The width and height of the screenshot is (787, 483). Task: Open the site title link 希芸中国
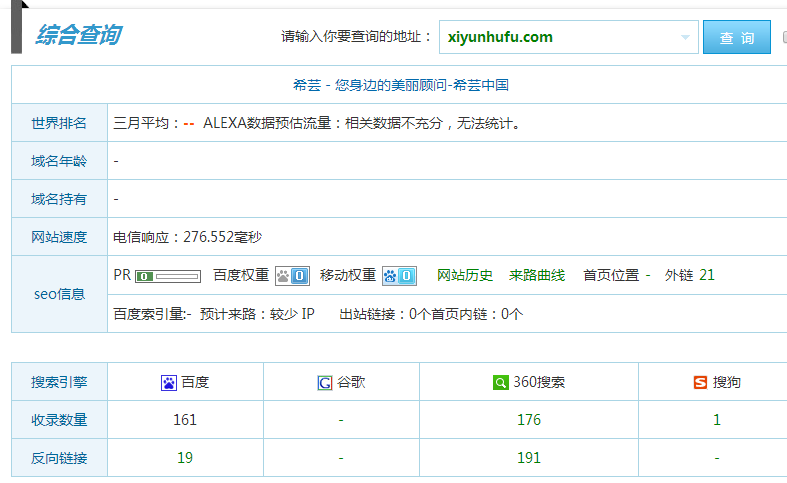click(x=400, y=85)
